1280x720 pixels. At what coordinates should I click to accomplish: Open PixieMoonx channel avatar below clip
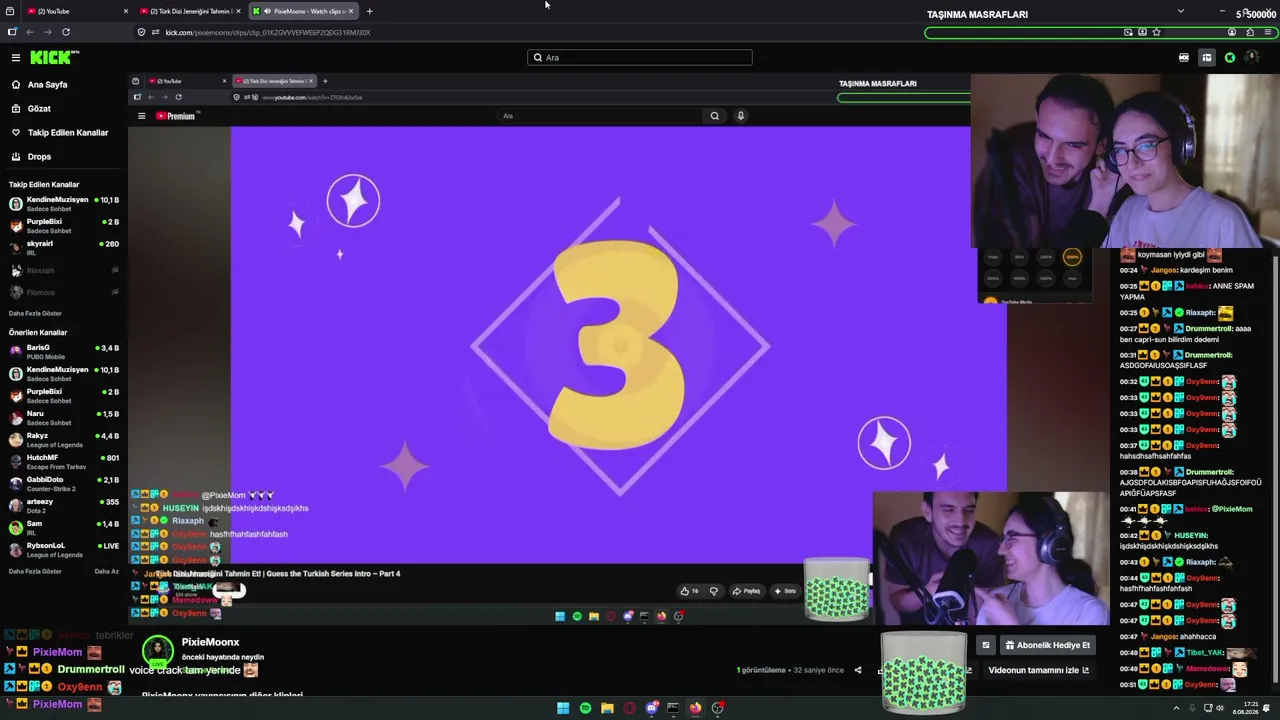157,652
